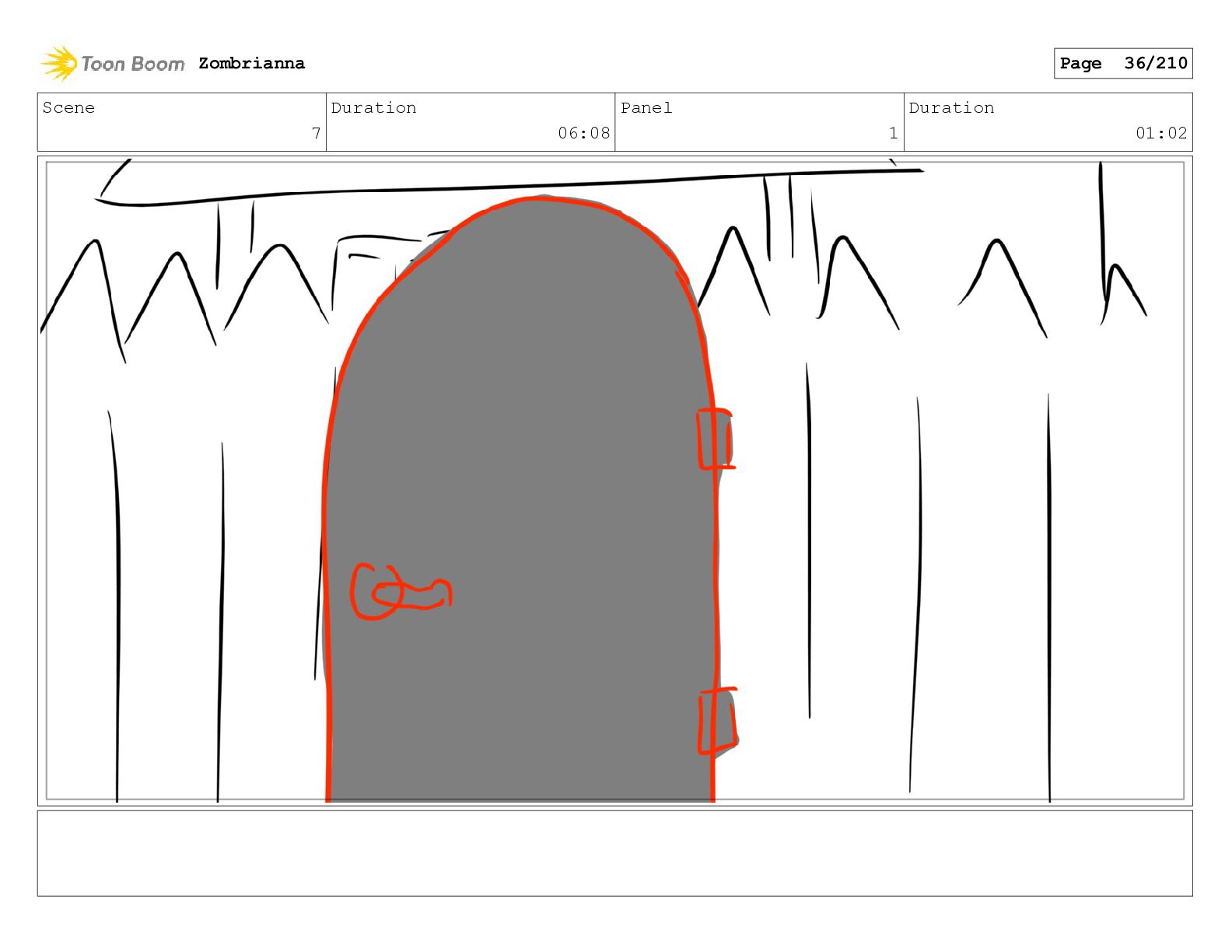This screenshot has width=1232, height=952.
Task: Click the Page 36/210 box
Action: [1123, 63]
